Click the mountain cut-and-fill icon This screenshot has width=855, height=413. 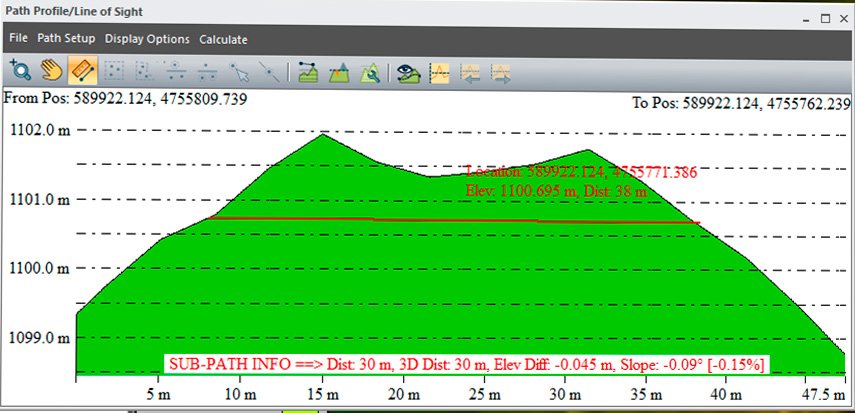(x=339, y=71)
